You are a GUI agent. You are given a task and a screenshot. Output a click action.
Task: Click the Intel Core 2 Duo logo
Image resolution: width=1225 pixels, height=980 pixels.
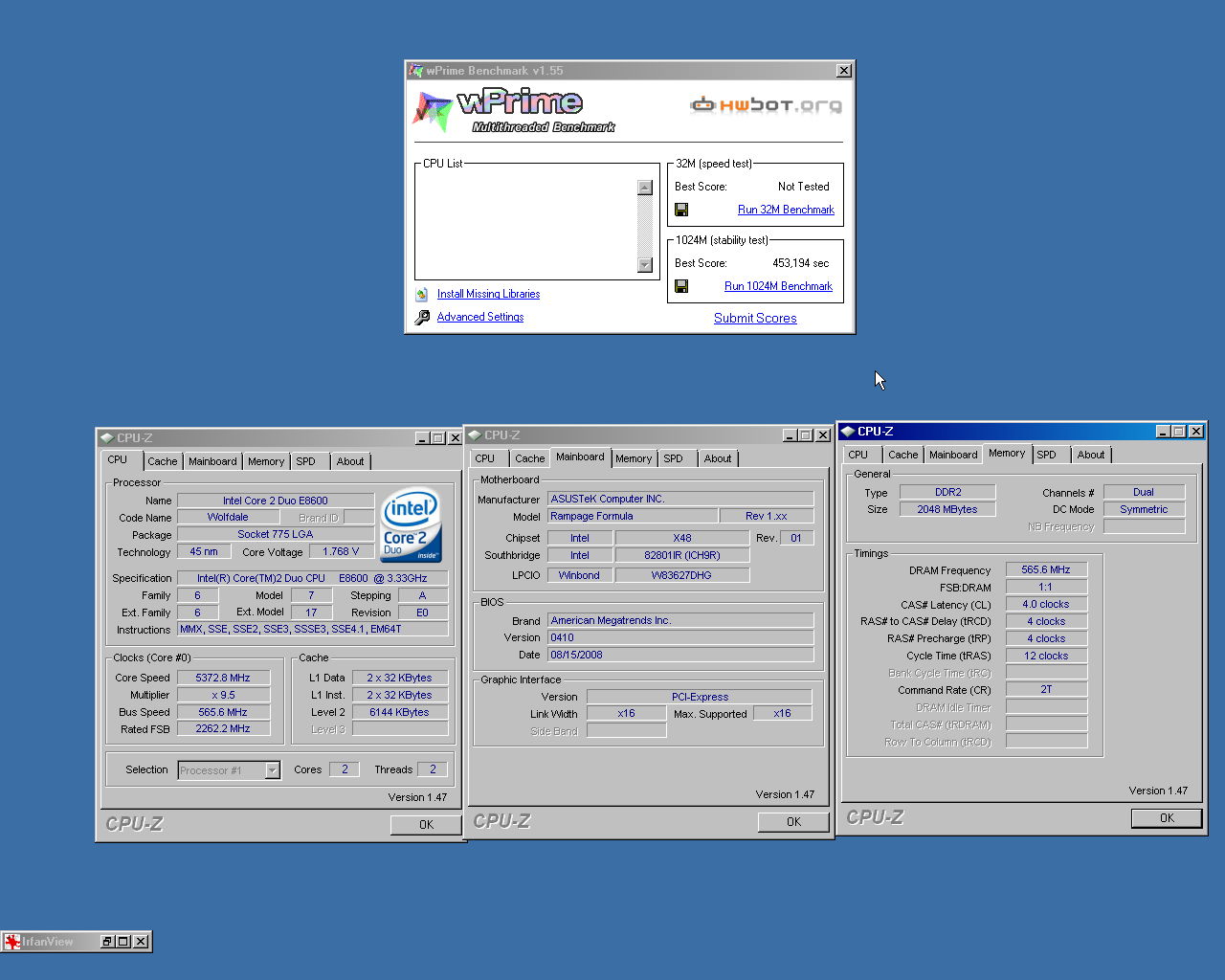coord(412,524)
